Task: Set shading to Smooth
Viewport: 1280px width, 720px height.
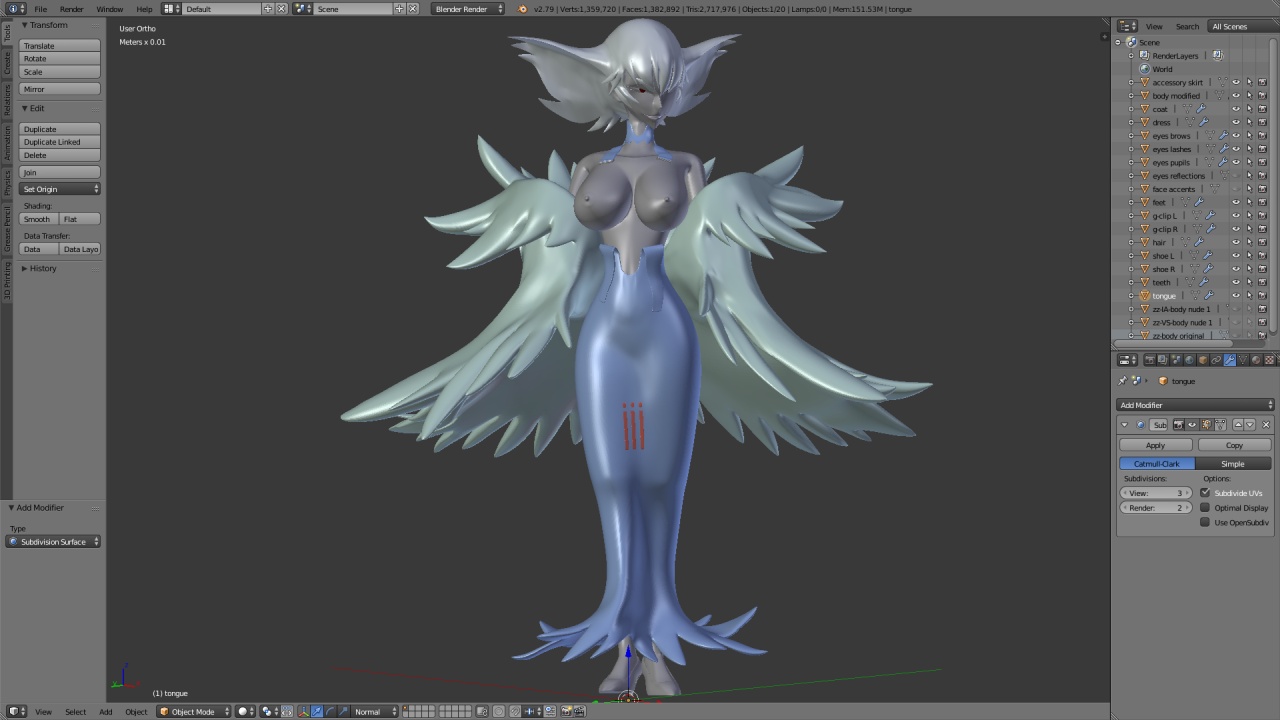Action: [x=38, y=219]
